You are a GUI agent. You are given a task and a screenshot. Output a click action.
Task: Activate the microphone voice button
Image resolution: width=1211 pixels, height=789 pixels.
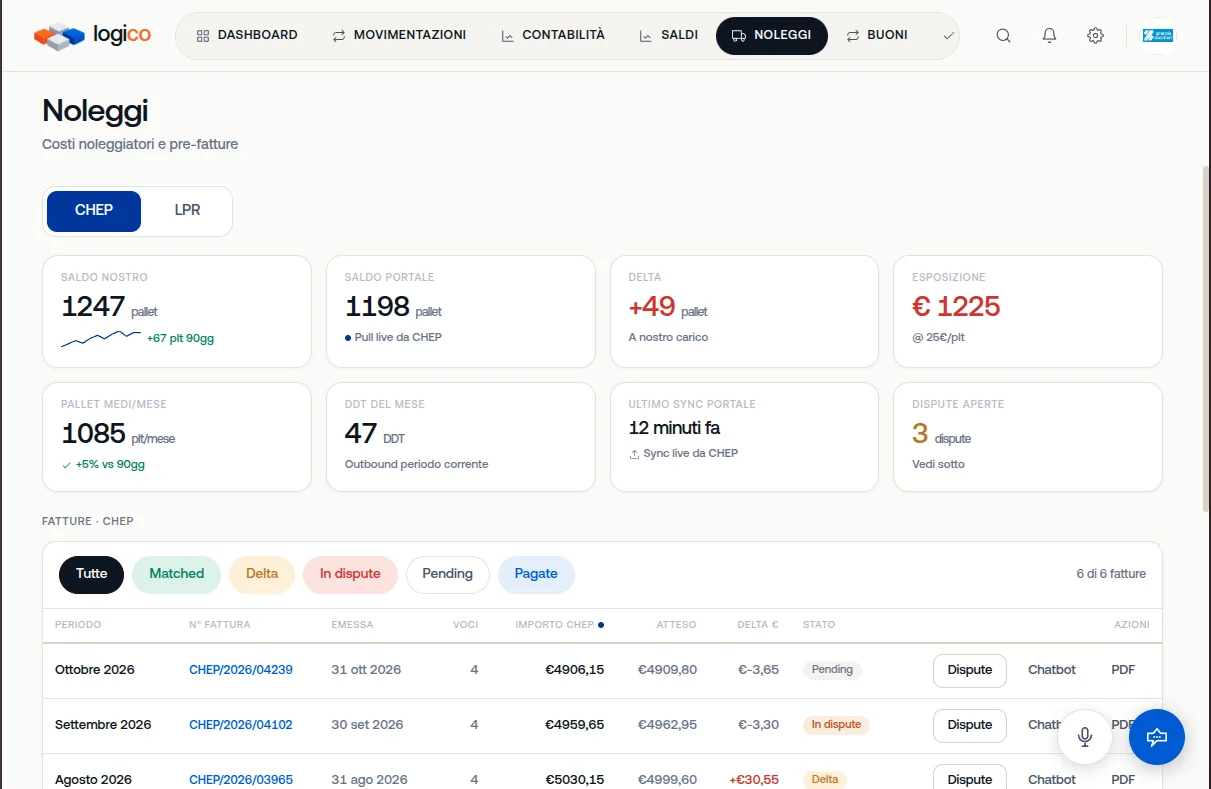coord(1085,737)
